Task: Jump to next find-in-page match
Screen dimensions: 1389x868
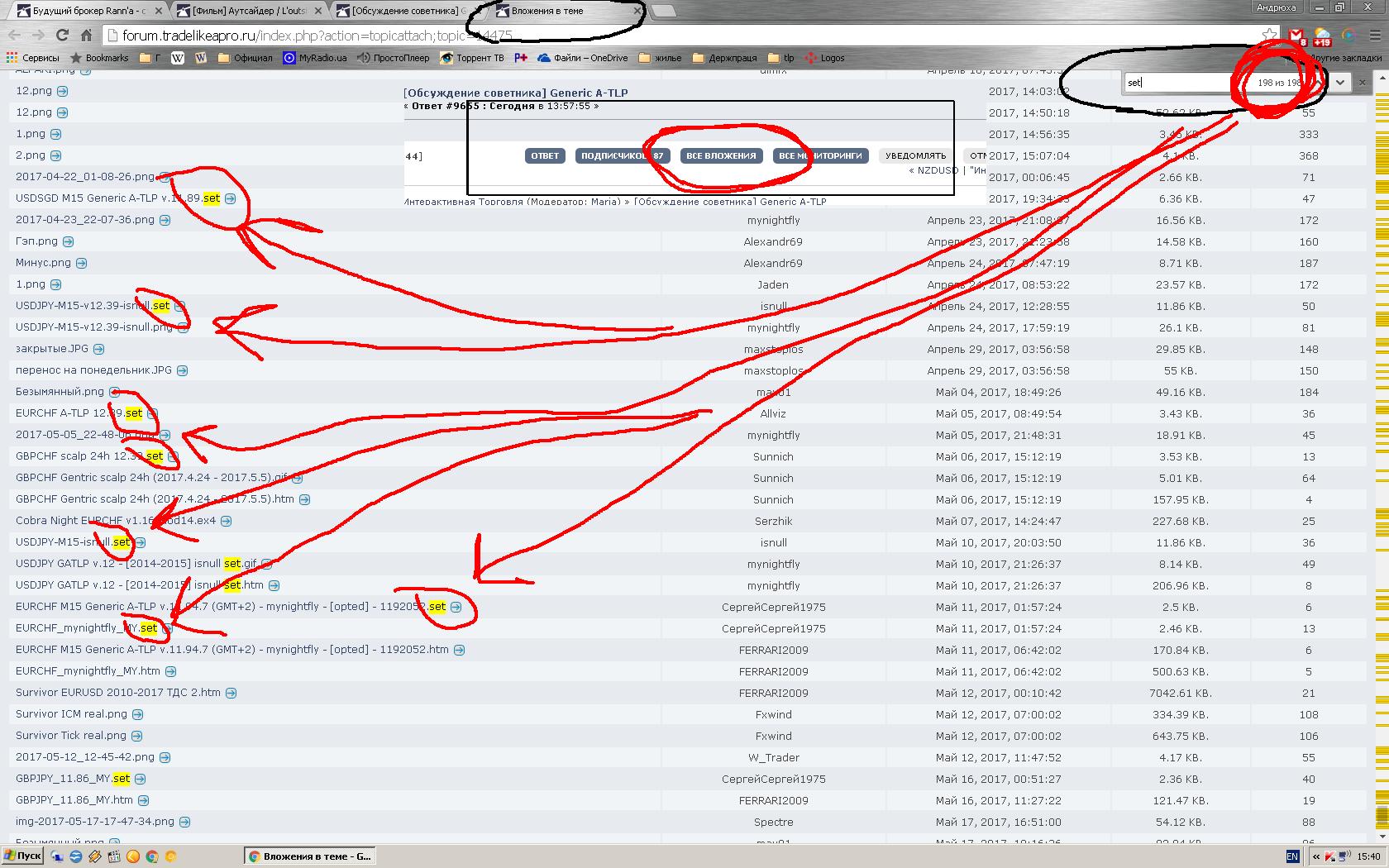Action: (x=1339, y=82)
